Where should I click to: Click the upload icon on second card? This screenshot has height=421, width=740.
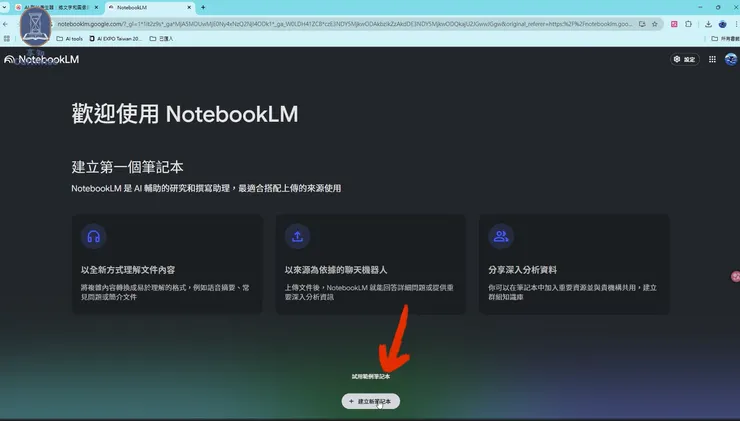point(297,236)
